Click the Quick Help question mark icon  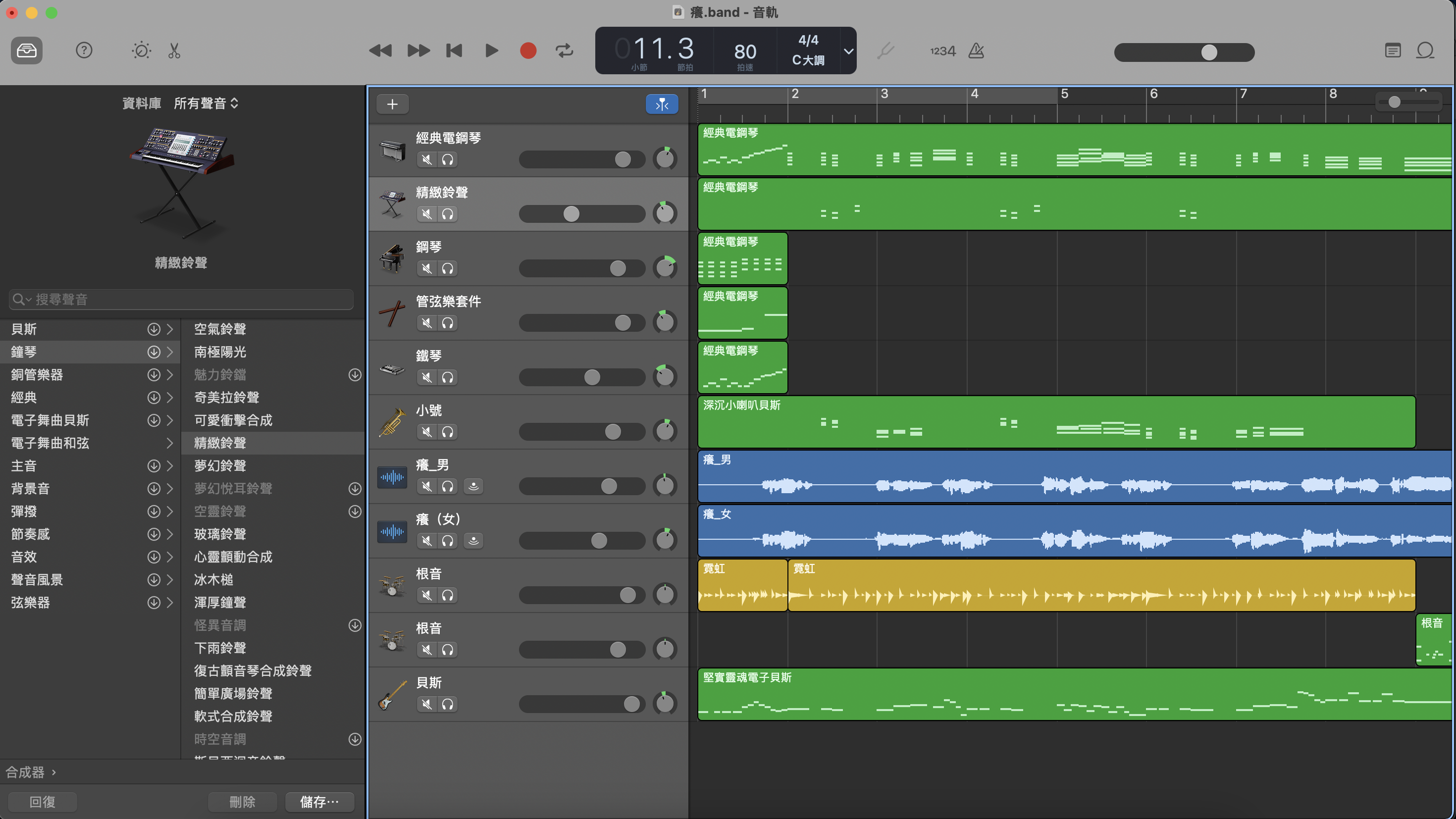84,51
